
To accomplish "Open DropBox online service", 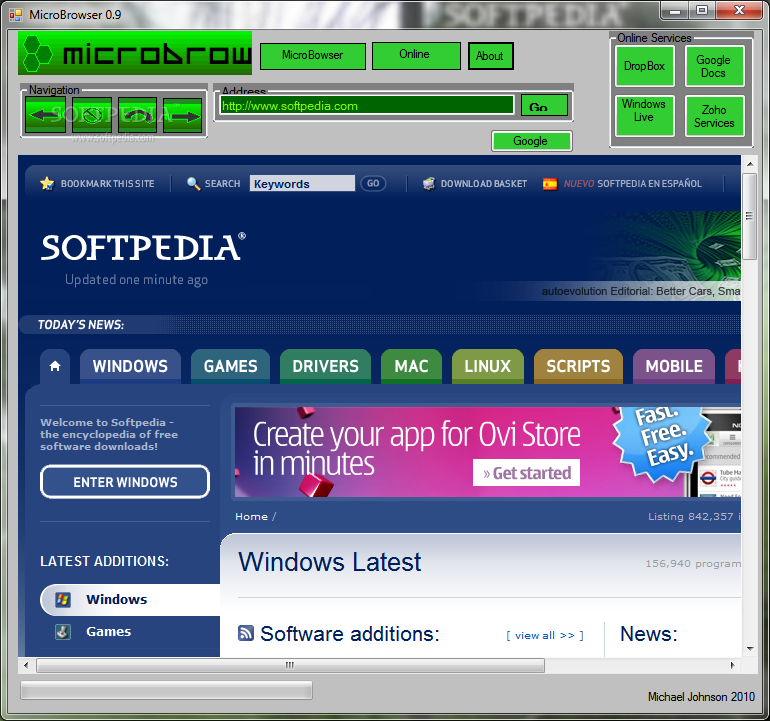I will [645, 66].
